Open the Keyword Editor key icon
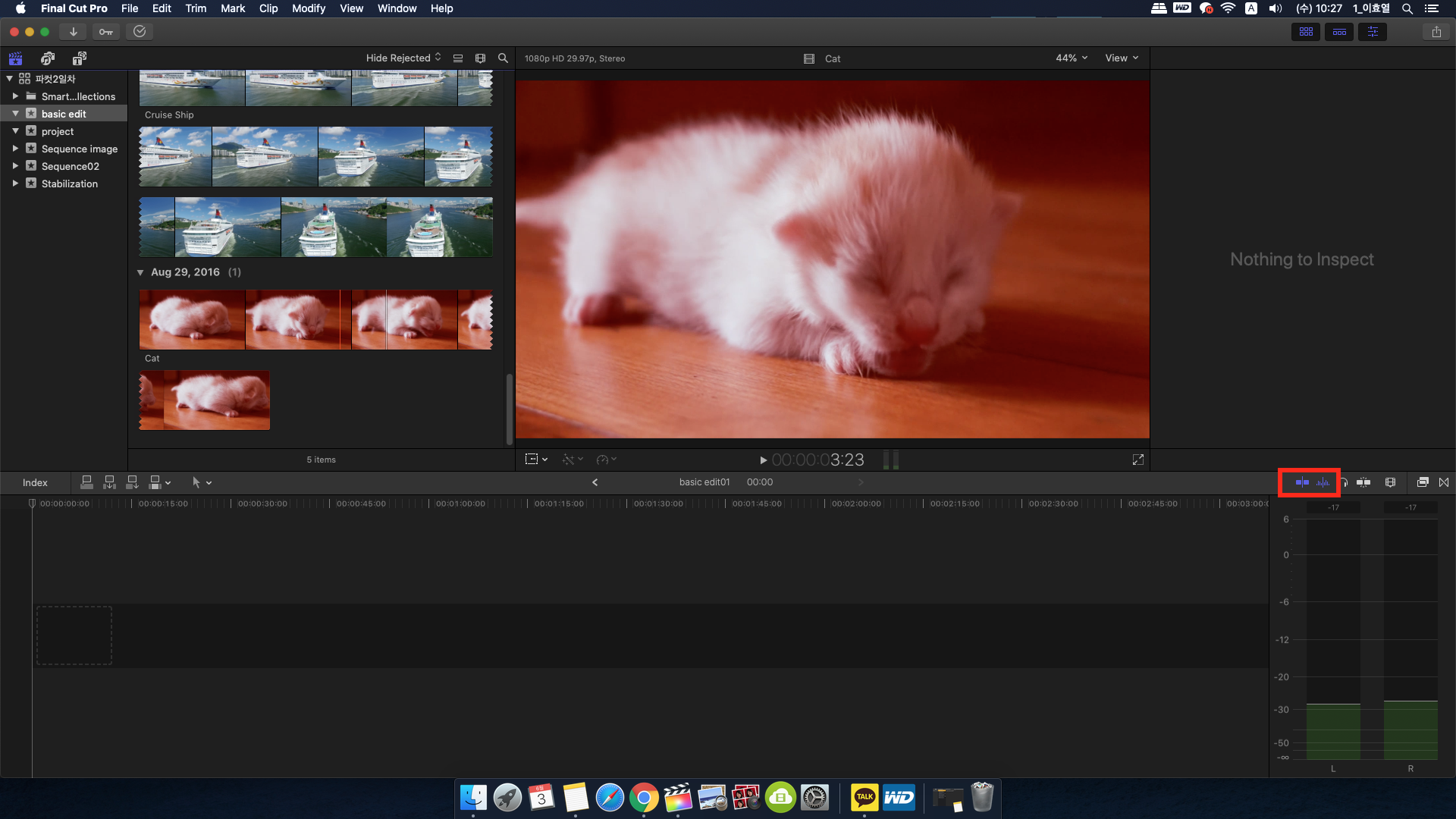The height and width of the screenshot is (819, 1456). 106,32
